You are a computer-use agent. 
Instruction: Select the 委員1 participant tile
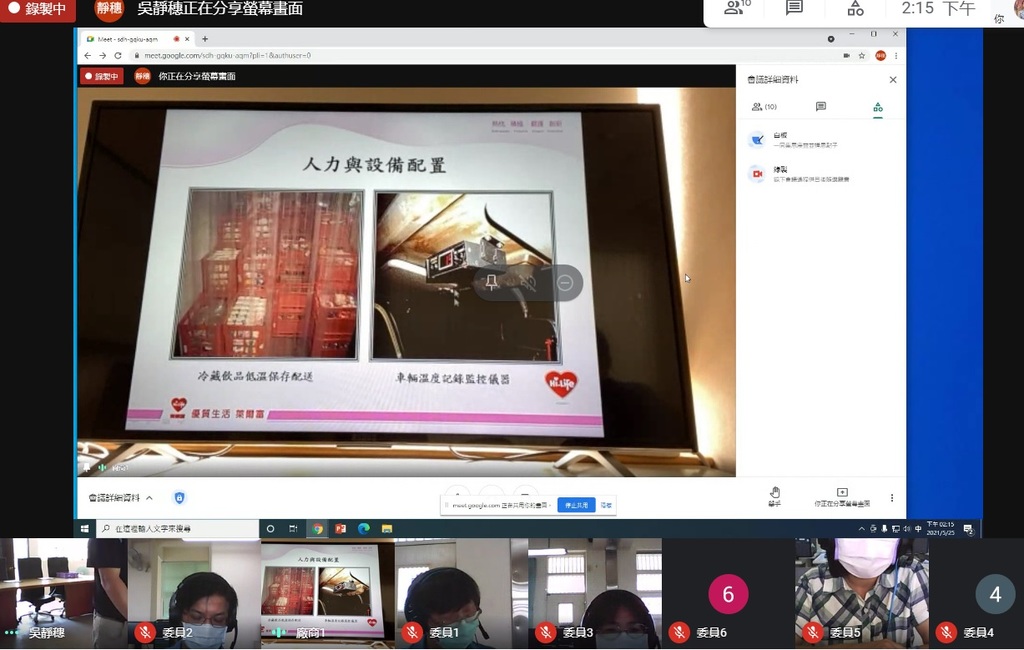pyautogui.click(x=461, y=593)
